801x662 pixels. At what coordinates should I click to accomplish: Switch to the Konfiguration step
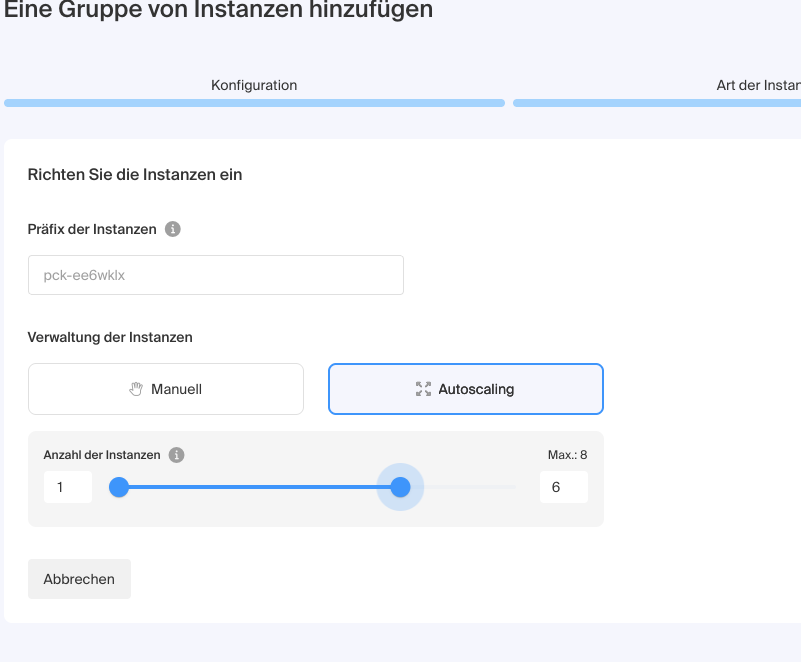click(x=253, y=85)
